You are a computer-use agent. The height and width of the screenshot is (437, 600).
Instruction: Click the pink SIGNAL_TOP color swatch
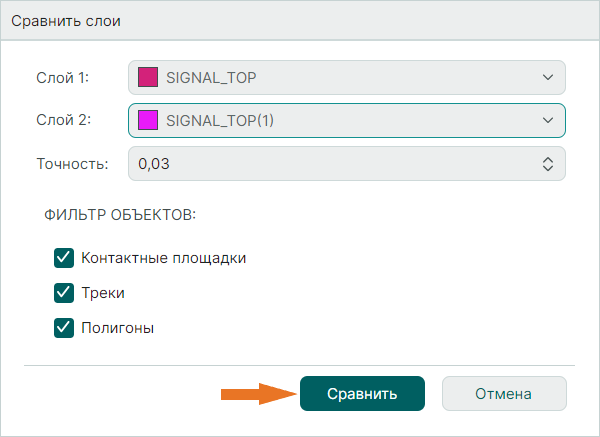tap(148, 77)
